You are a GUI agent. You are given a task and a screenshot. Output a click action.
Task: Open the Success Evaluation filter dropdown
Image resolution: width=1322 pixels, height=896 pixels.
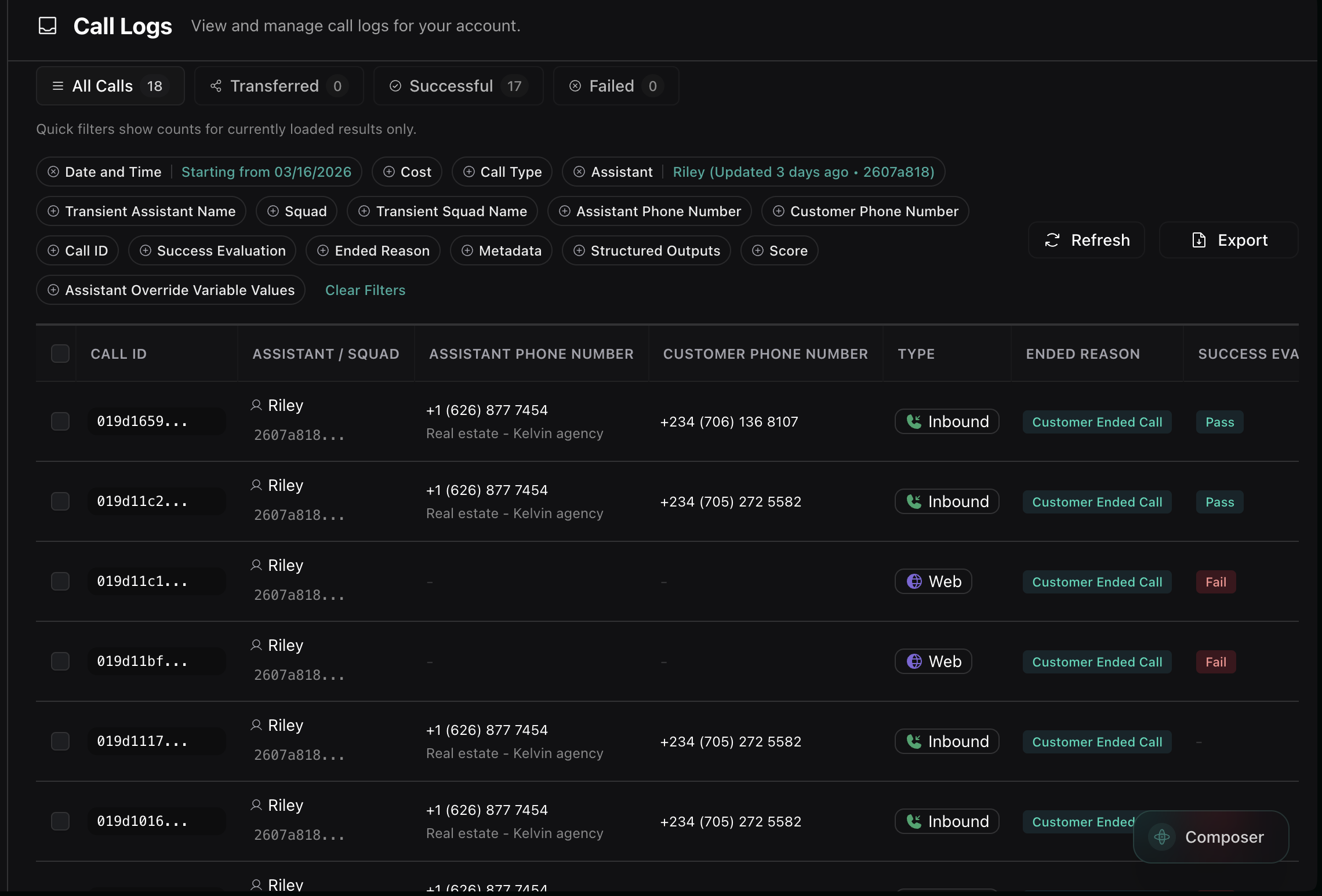click(212, 251)
